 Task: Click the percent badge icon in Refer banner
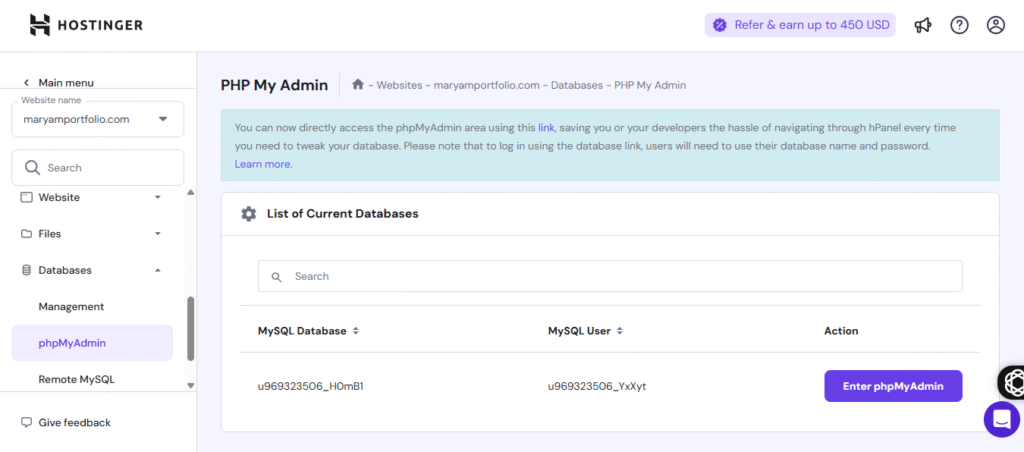719,25
